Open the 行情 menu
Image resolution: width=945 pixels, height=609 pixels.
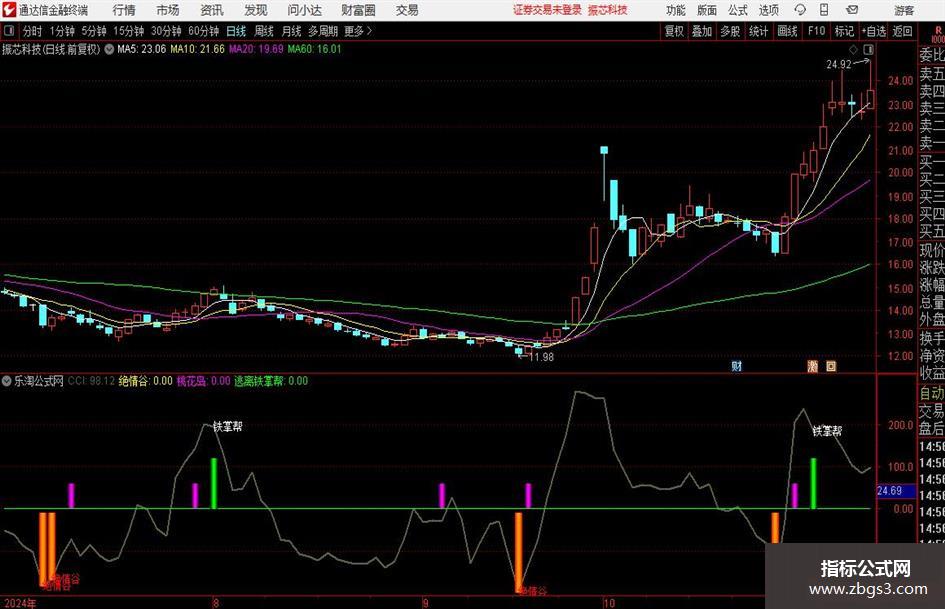tap(124, 10)
